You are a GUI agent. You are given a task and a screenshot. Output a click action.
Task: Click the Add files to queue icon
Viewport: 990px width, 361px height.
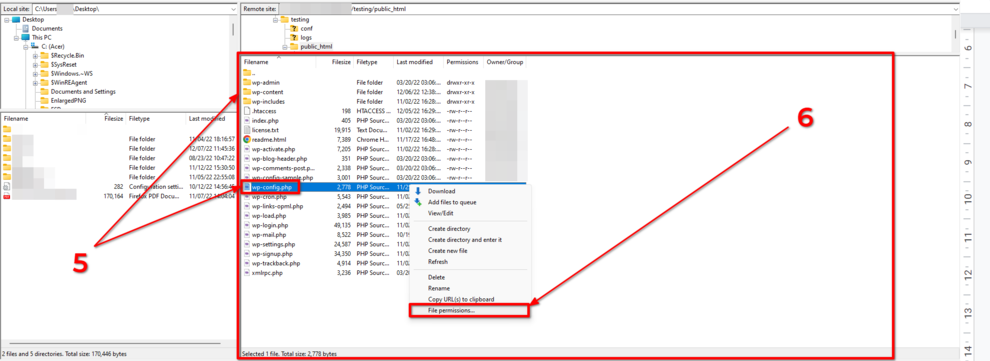pos(417,202)
